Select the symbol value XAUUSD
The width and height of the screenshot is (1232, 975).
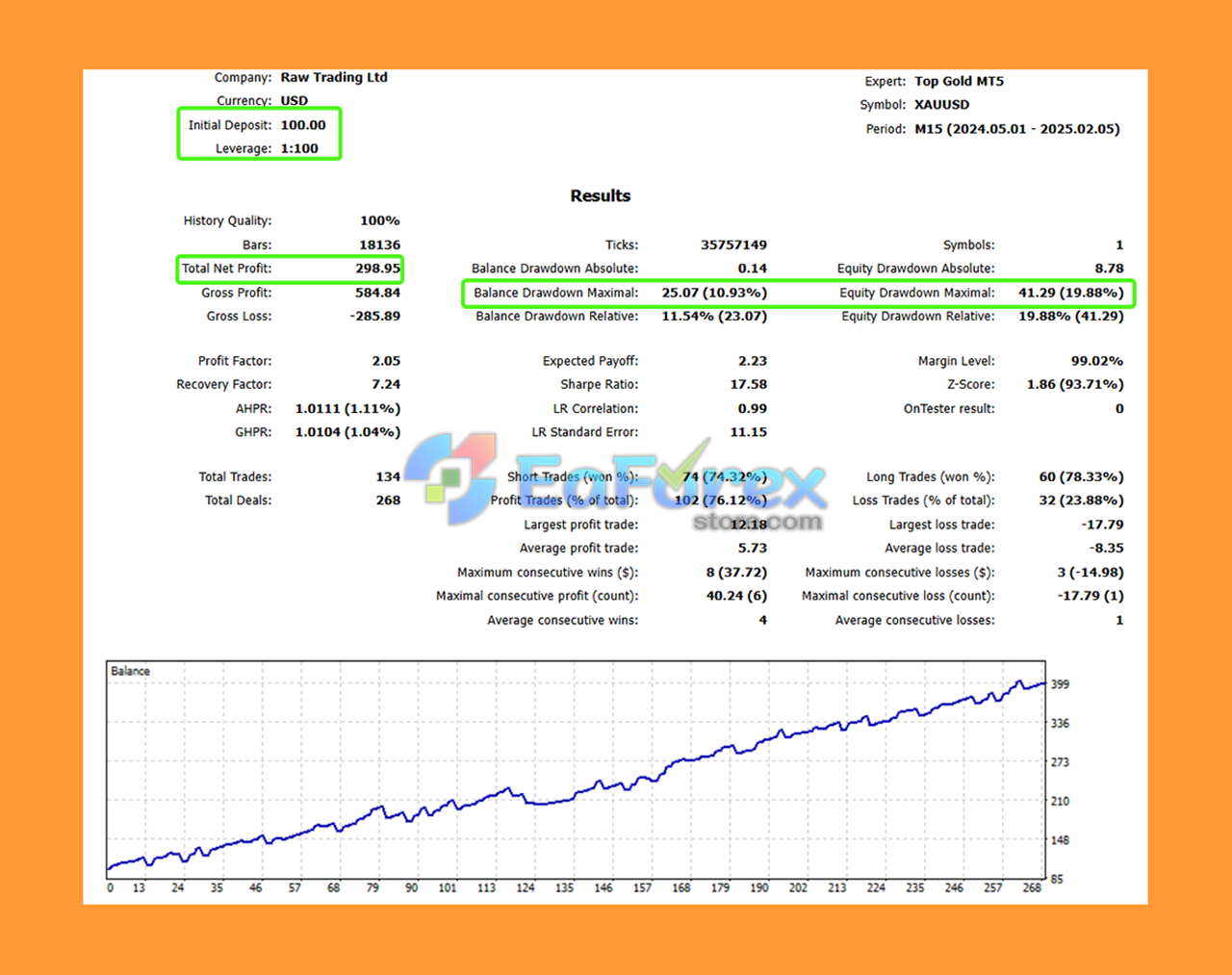942,105
